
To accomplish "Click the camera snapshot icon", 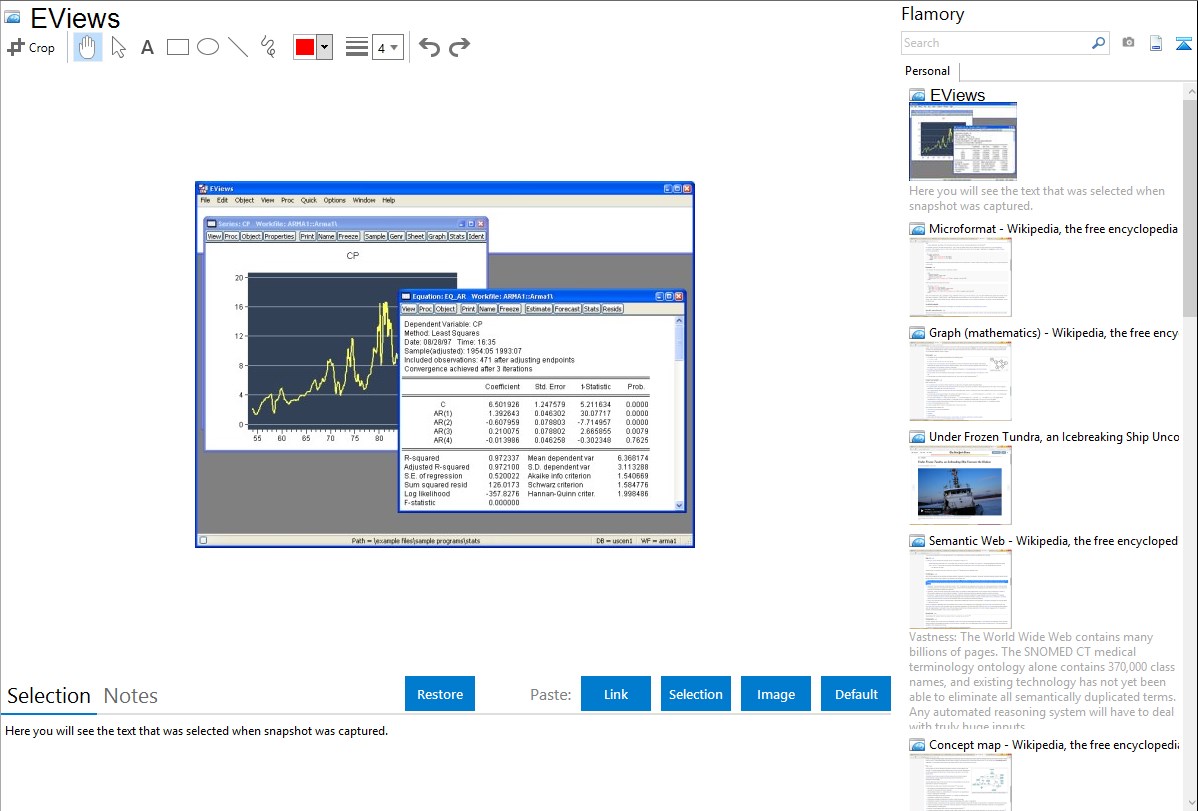I will pos(1128,43).
